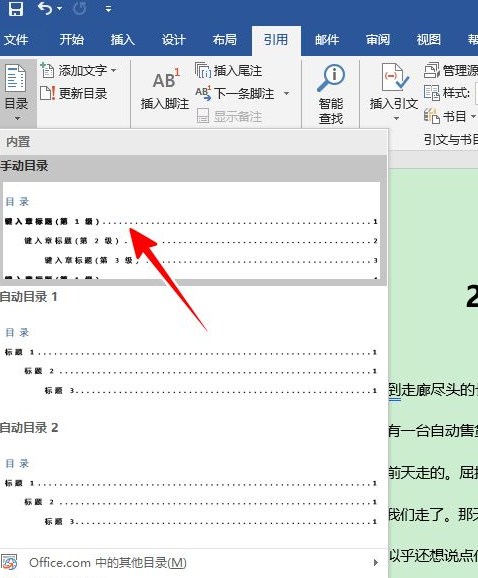The width and height of the screenshot is (478, 578).
Task: Switch to the 审阅 tab
Action: coord(378,39)
